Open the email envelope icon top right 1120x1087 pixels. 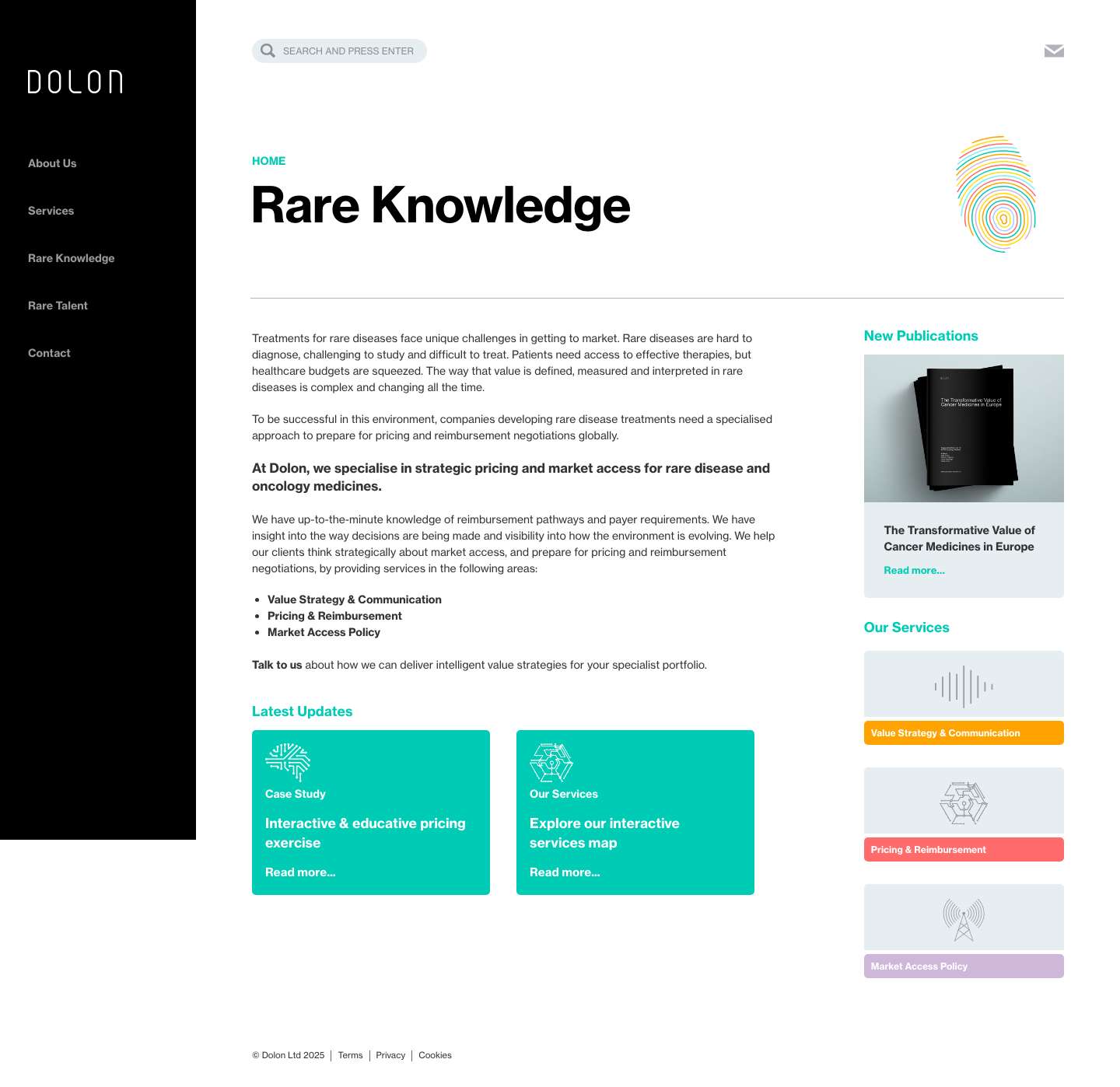click(x=1055, y=51)
